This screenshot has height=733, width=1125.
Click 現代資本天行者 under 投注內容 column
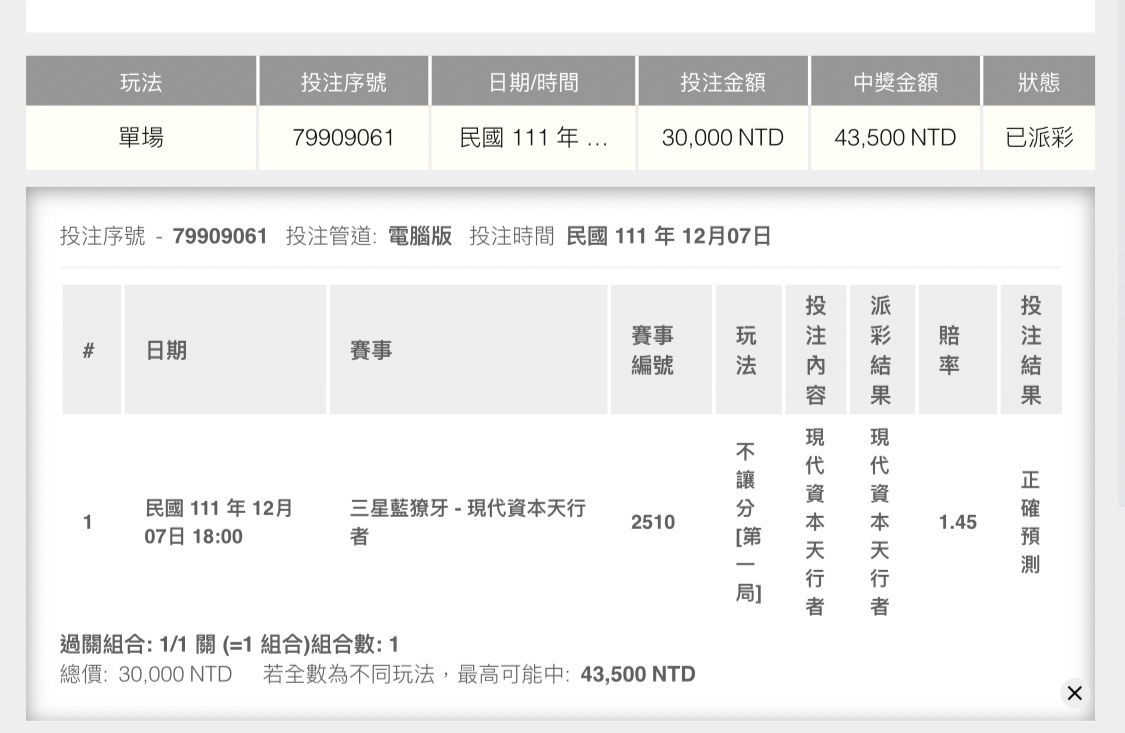tap(815, 522)
